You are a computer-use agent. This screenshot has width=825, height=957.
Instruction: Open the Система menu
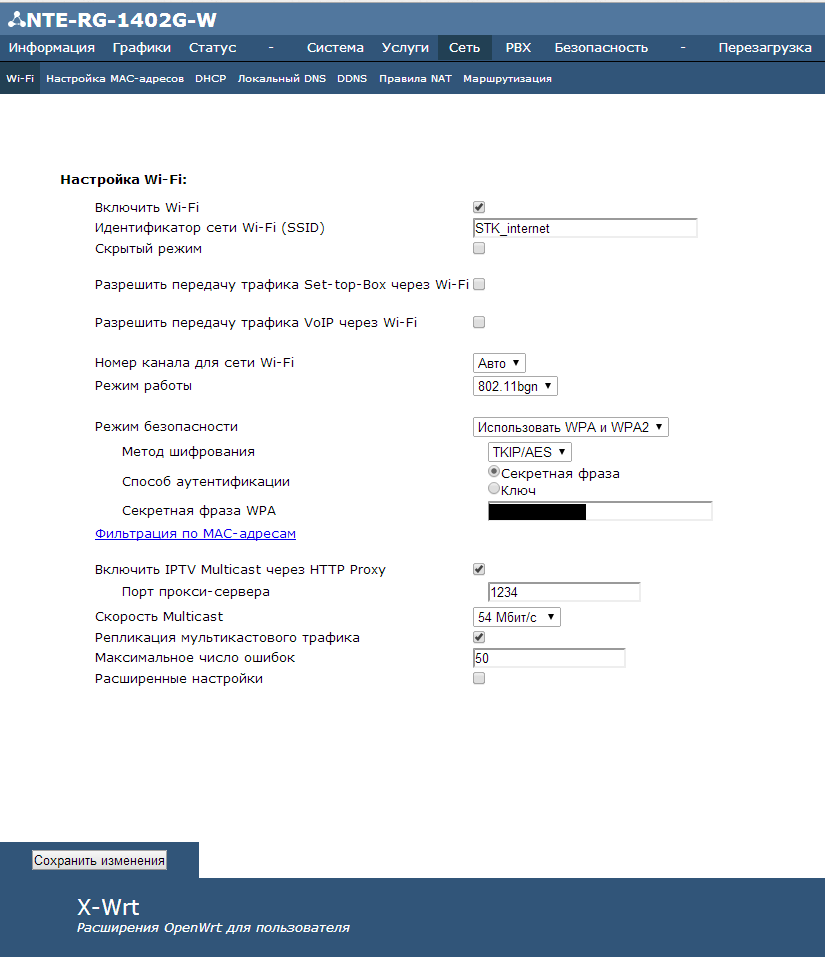(335, 48)
